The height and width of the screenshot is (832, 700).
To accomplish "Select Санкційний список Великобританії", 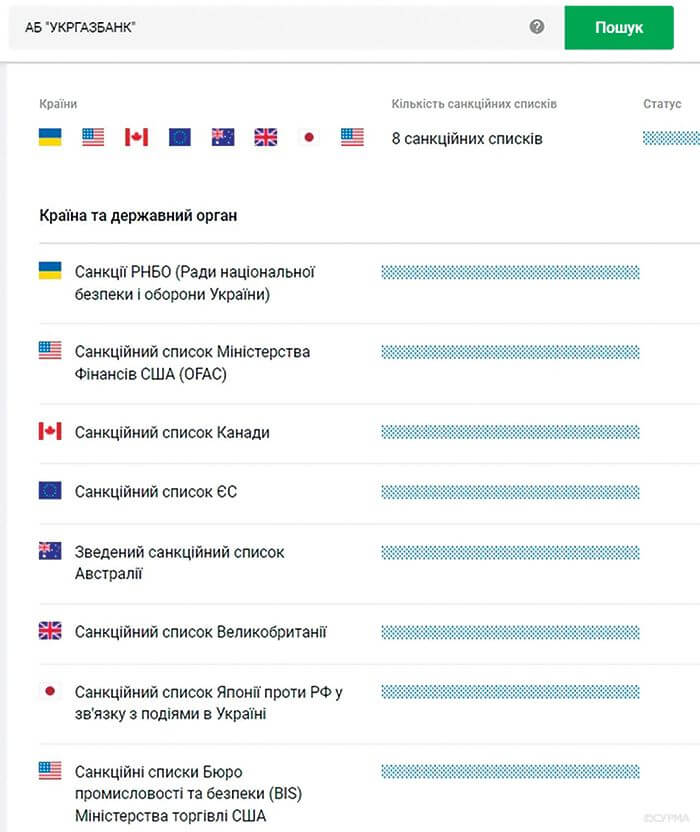I will [200, 632].
